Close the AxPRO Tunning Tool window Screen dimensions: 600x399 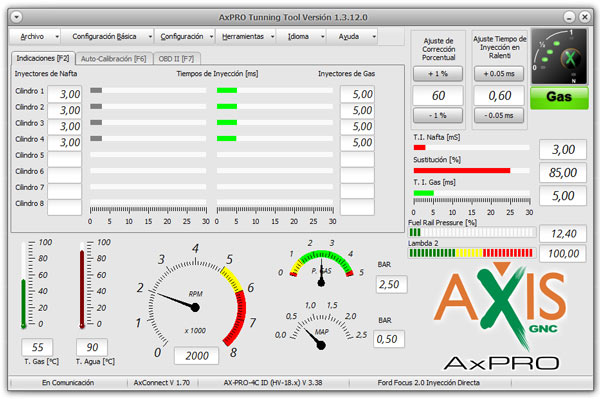tap(584, 17)
